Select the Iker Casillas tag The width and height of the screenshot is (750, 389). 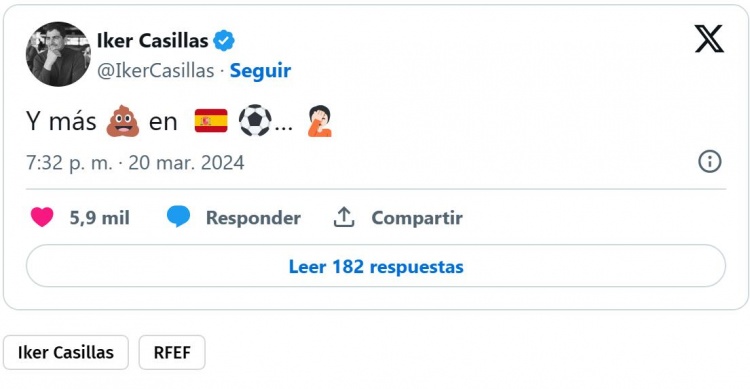tap(66, 352)
